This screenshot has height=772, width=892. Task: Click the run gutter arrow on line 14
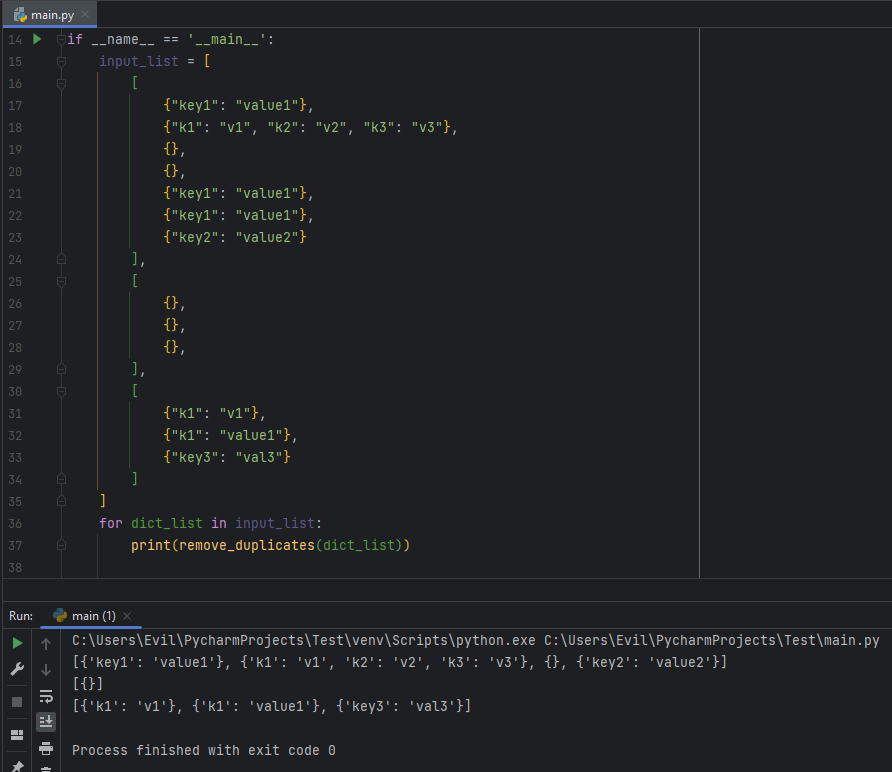tap(37, 39)
